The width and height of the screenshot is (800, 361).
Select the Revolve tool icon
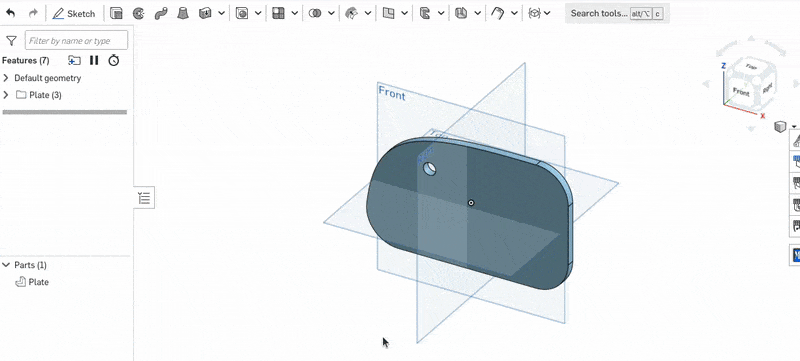(x=138, y=14)
